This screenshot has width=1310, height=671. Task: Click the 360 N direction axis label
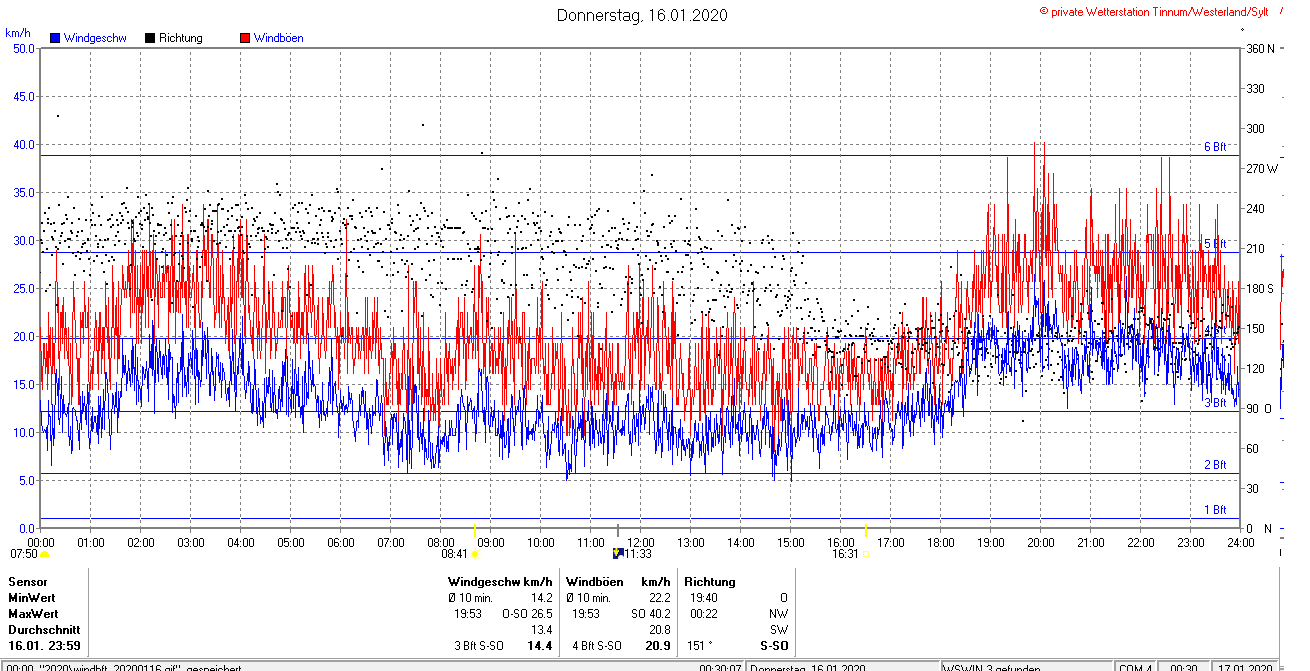pos(1260,48)
